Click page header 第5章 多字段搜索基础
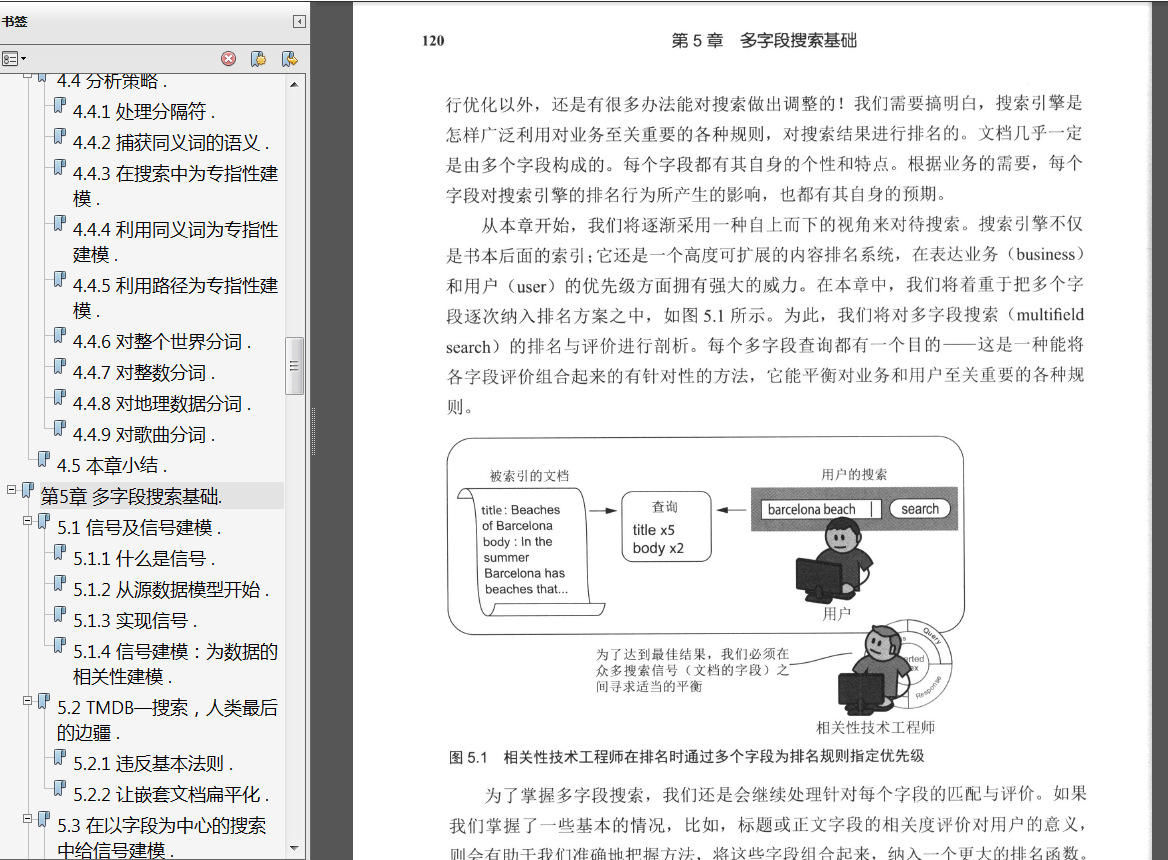Screen dimensions: 1168x860 (x=764, y=41)
